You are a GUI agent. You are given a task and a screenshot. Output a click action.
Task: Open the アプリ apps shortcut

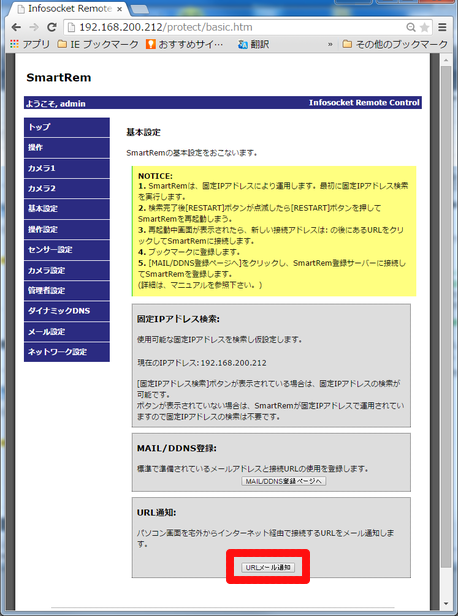click(30, 44)
